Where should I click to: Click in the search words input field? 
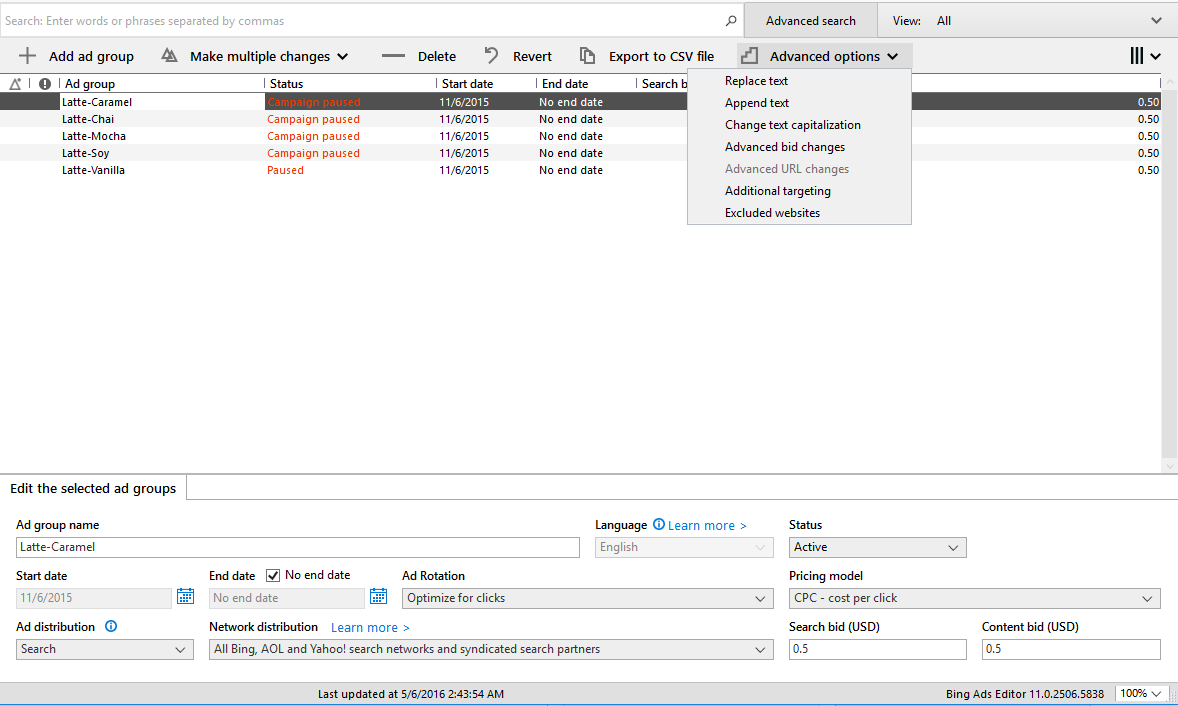[361, 21]
